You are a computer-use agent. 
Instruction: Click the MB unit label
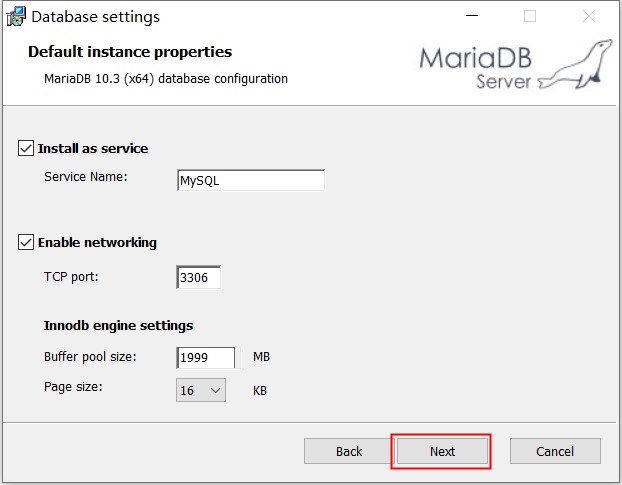click(x=261, y=357)
